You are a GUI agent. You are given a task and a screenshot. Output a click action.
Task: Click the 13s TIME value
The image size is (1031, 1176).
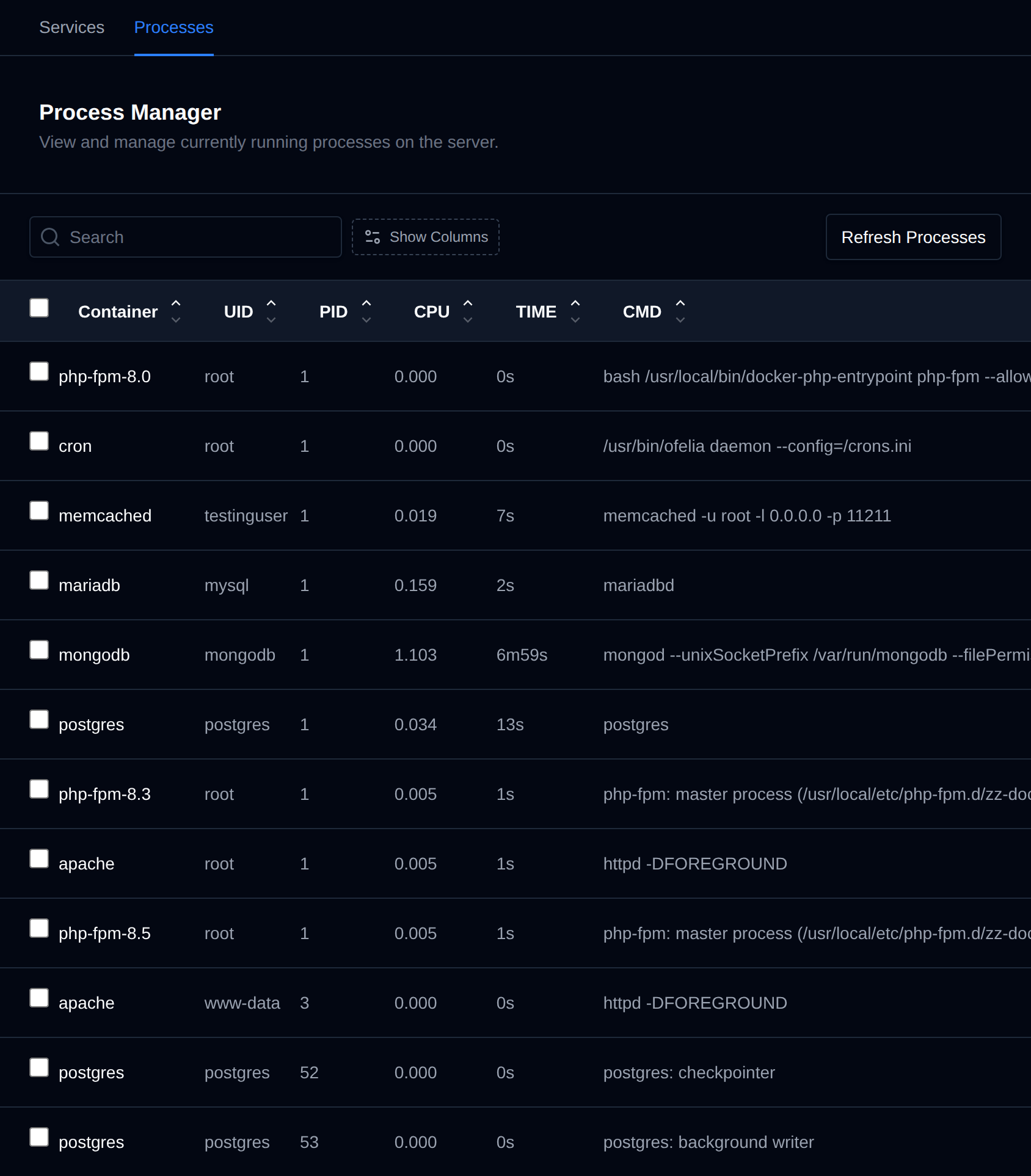click(510, 725)
